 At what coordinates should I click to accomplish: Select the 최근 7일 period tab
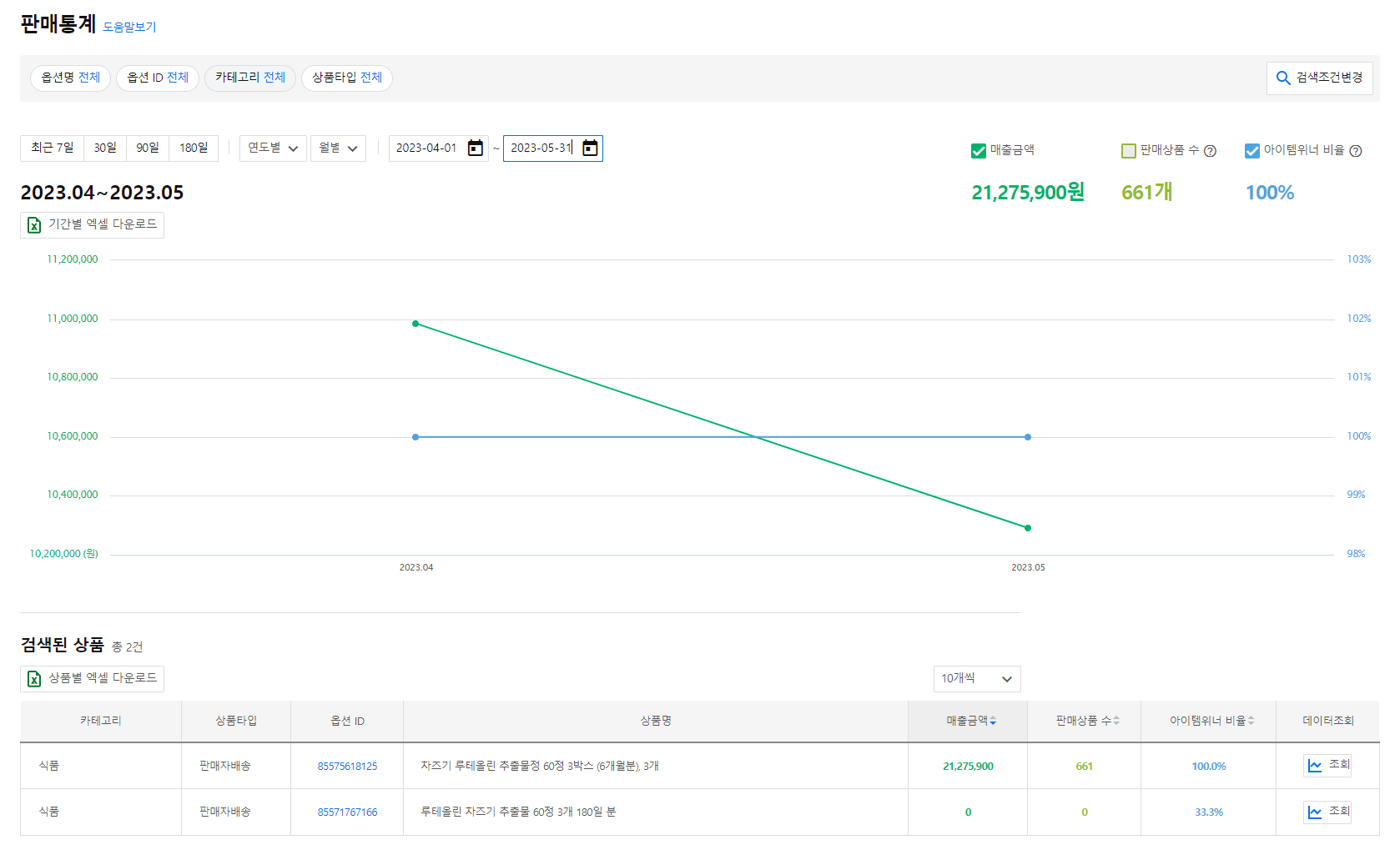point(52,148)
